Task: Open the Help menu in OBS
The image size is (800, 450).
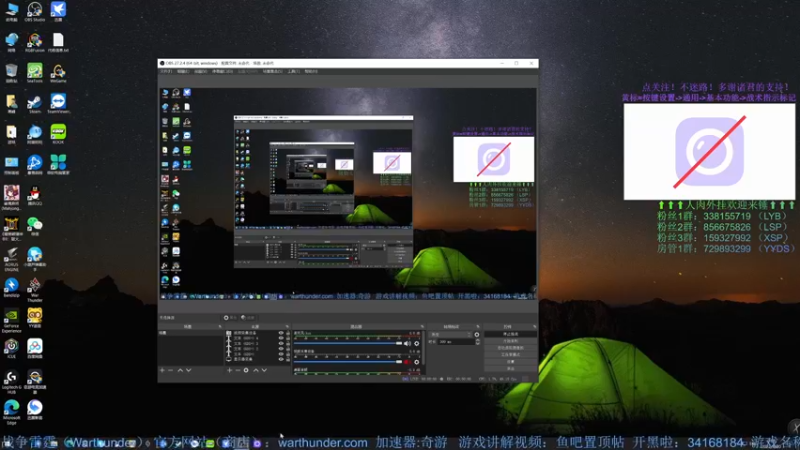Action: 311,71
